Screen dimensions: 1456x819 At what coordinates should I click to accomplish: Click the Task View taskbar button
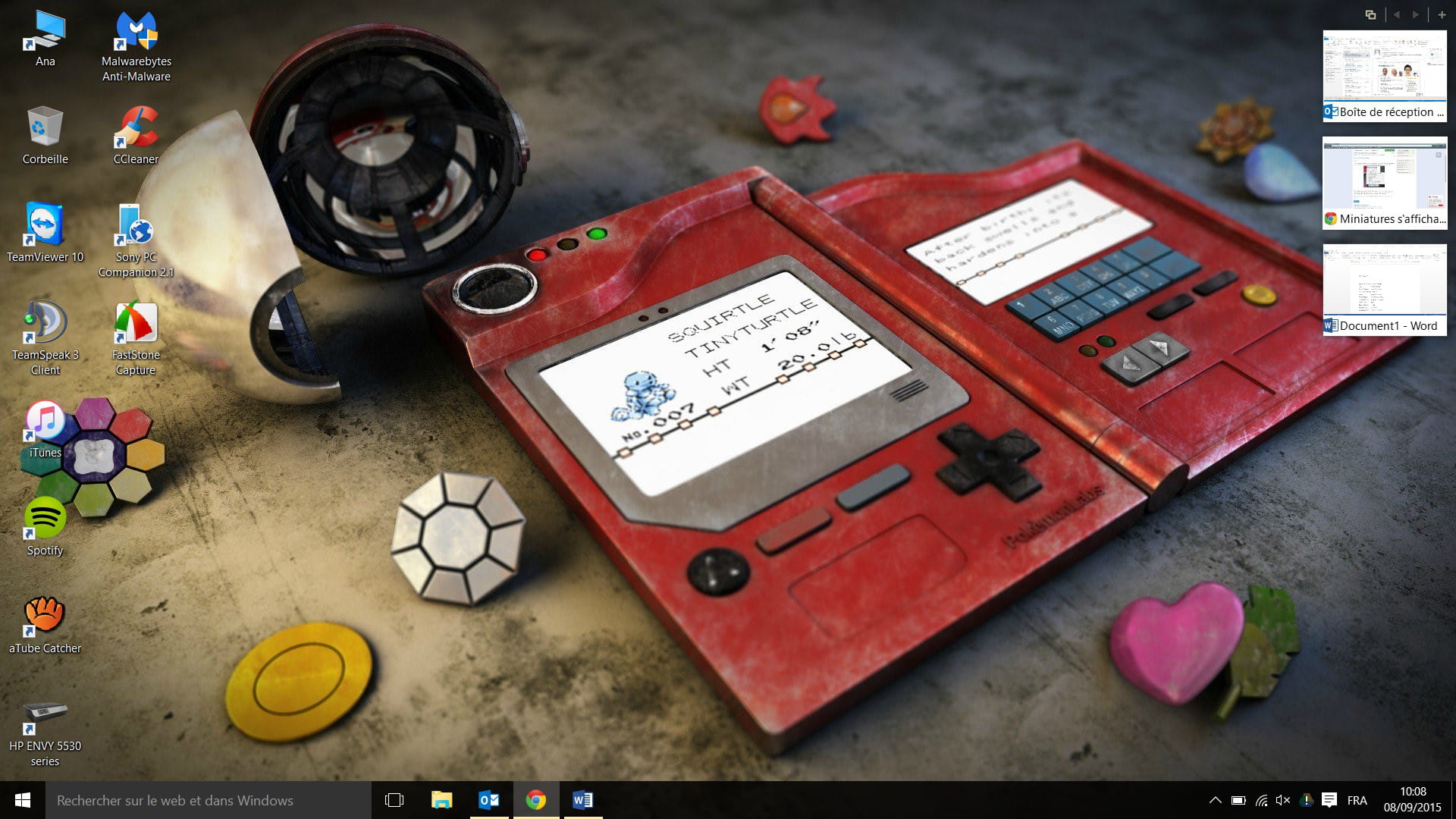pyautogui.click(x=394, y=800)
